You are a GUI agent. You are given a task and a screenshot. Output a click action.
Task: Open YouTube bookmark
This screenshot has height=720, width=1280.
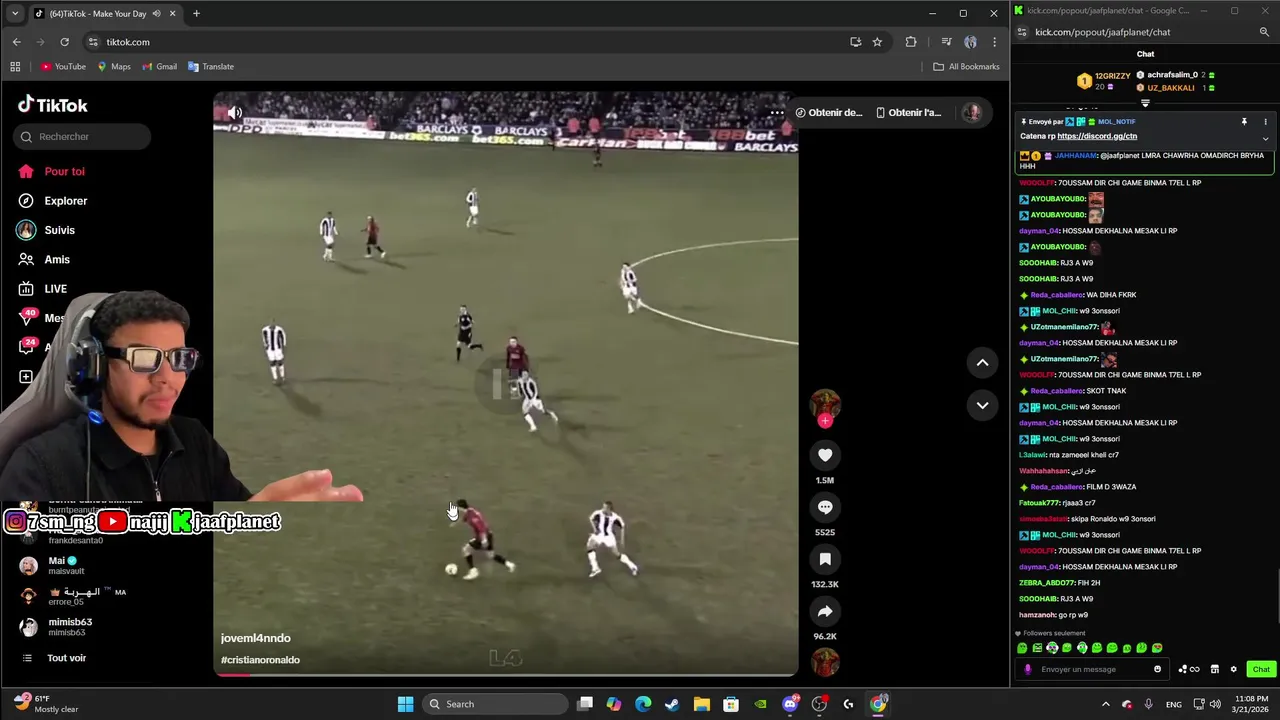point(63,67)
